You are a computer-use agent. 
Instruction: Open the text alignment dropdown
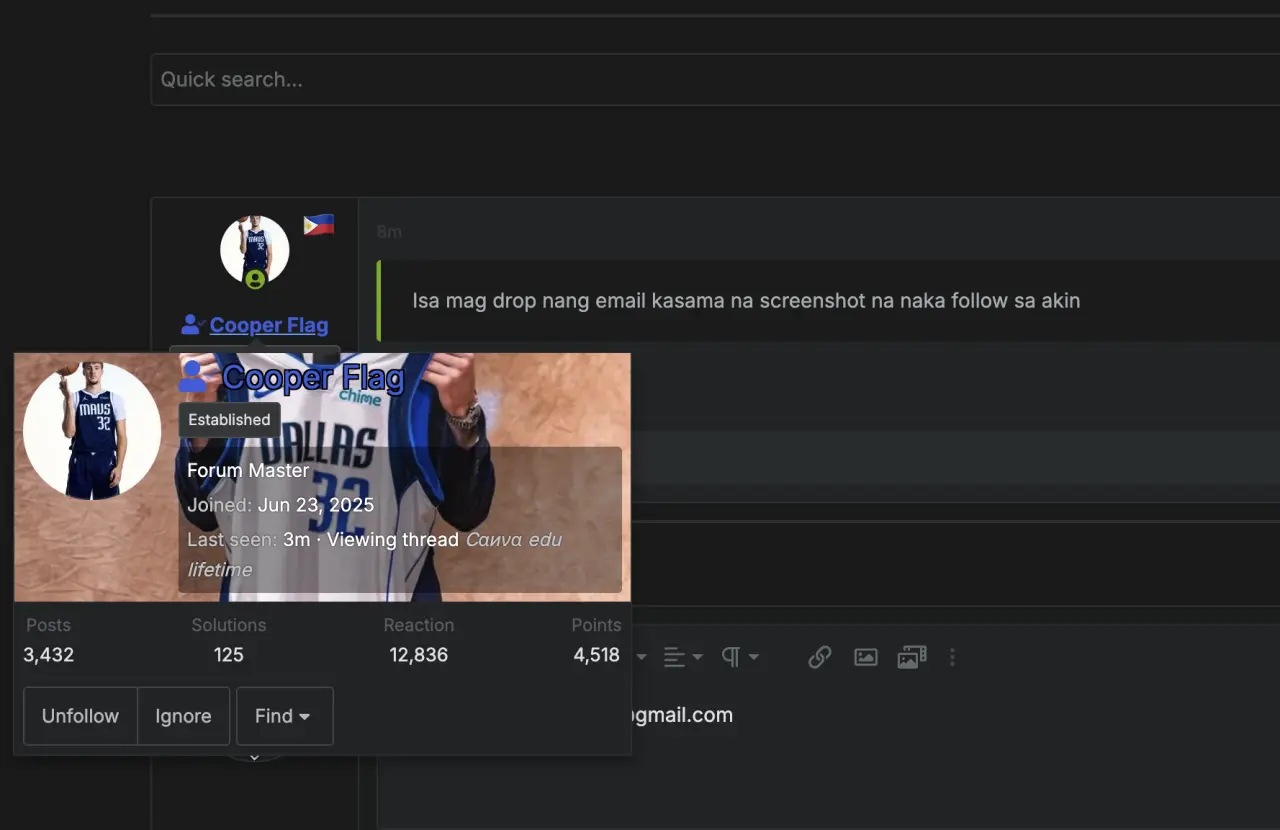pyautogui.click(x=683, y=657)
